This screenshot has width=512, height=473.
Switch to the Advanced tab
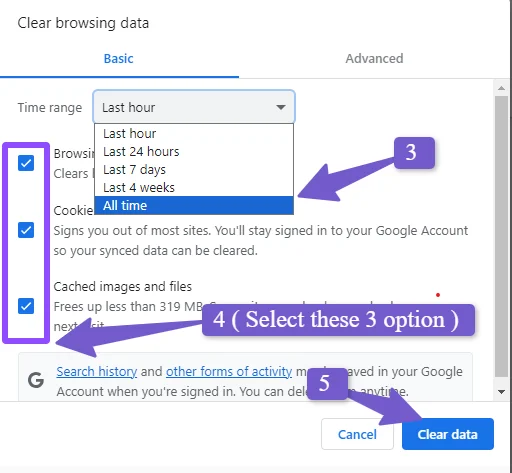coord(374,59)
